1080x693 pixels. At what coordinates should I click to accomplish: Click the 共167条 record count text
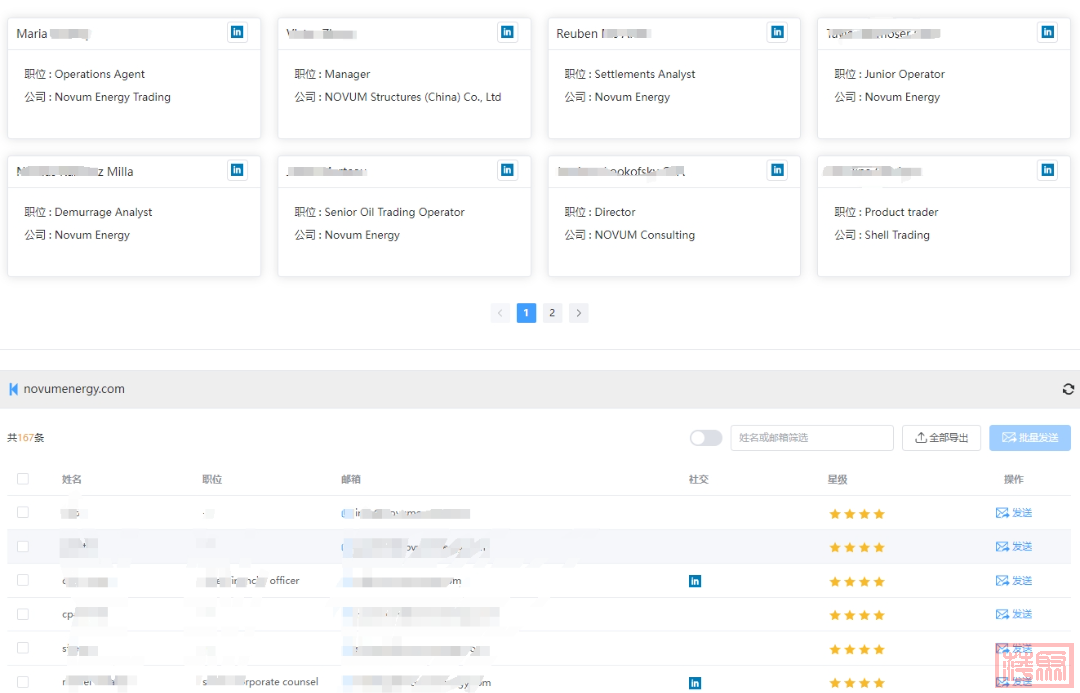point(25,438)
